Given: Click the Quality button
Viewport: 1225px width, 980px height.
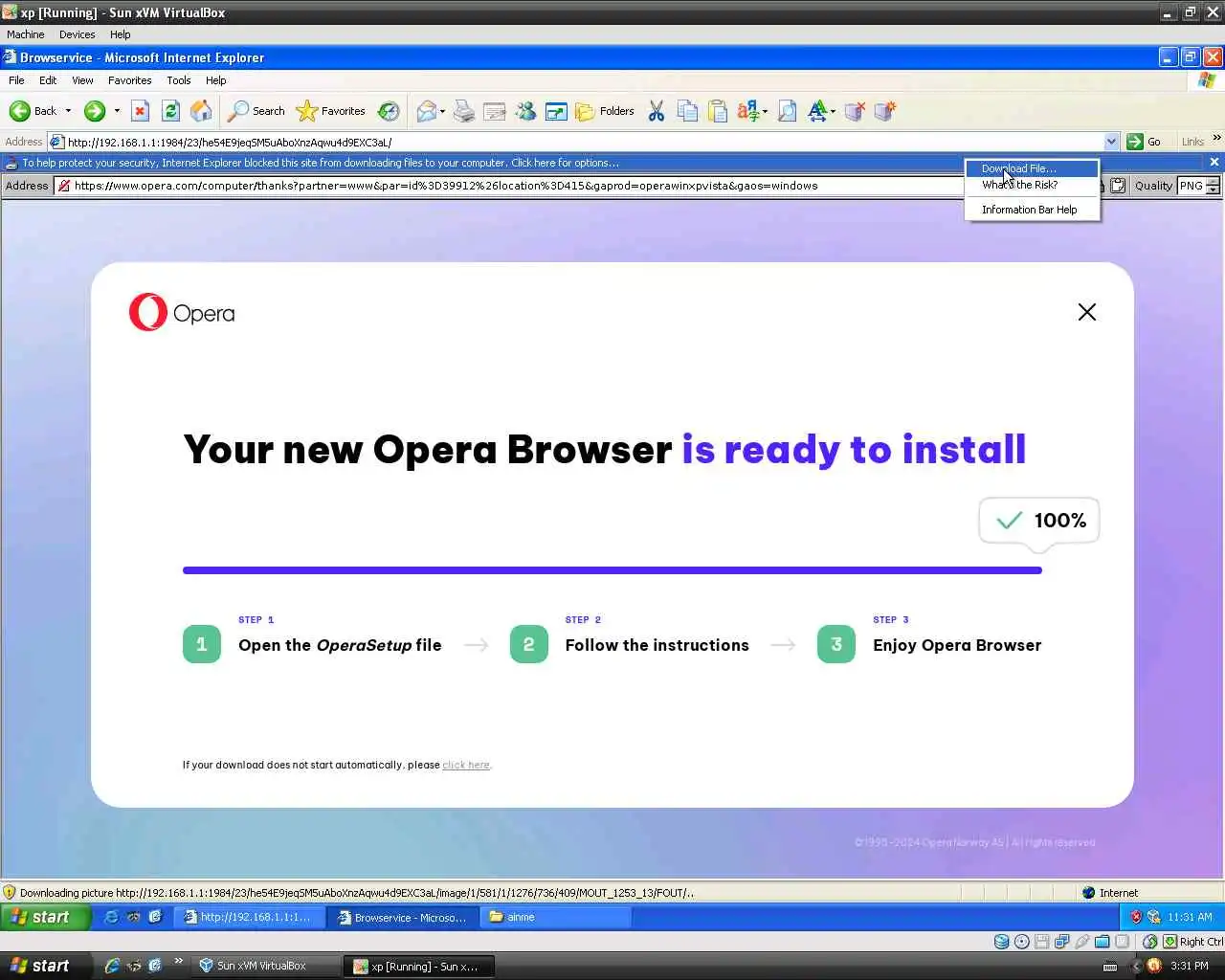Looking at the screenshot, I should (1153, 186).
